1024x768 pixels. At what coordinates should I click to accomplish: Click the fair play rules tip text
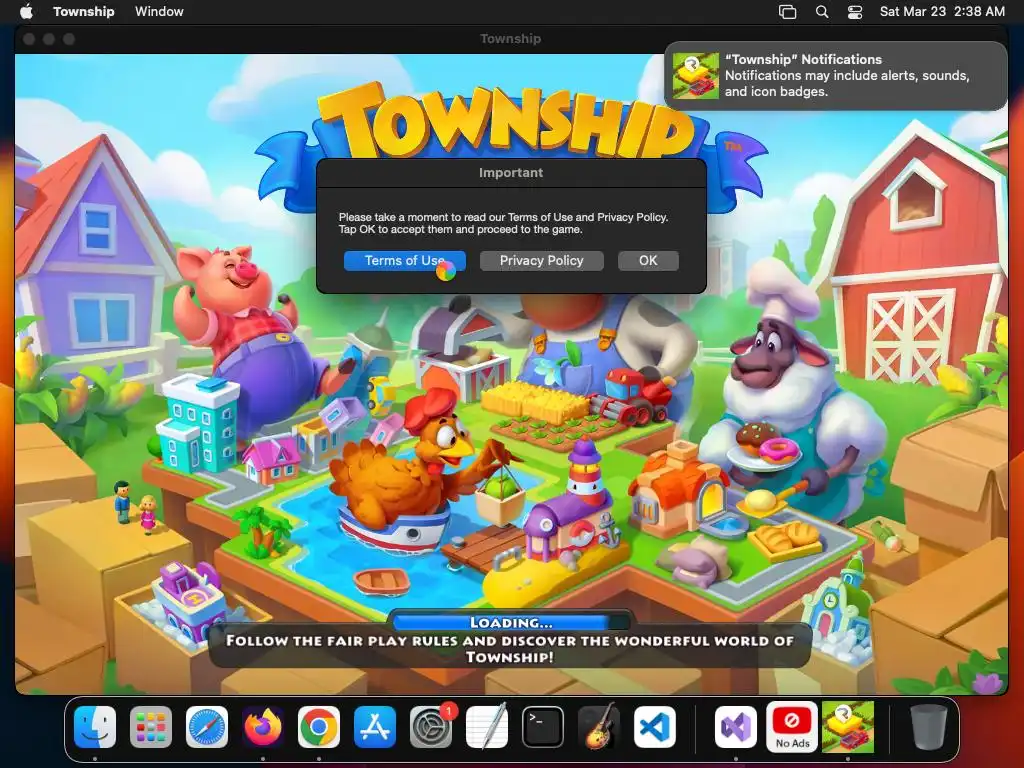510,648
